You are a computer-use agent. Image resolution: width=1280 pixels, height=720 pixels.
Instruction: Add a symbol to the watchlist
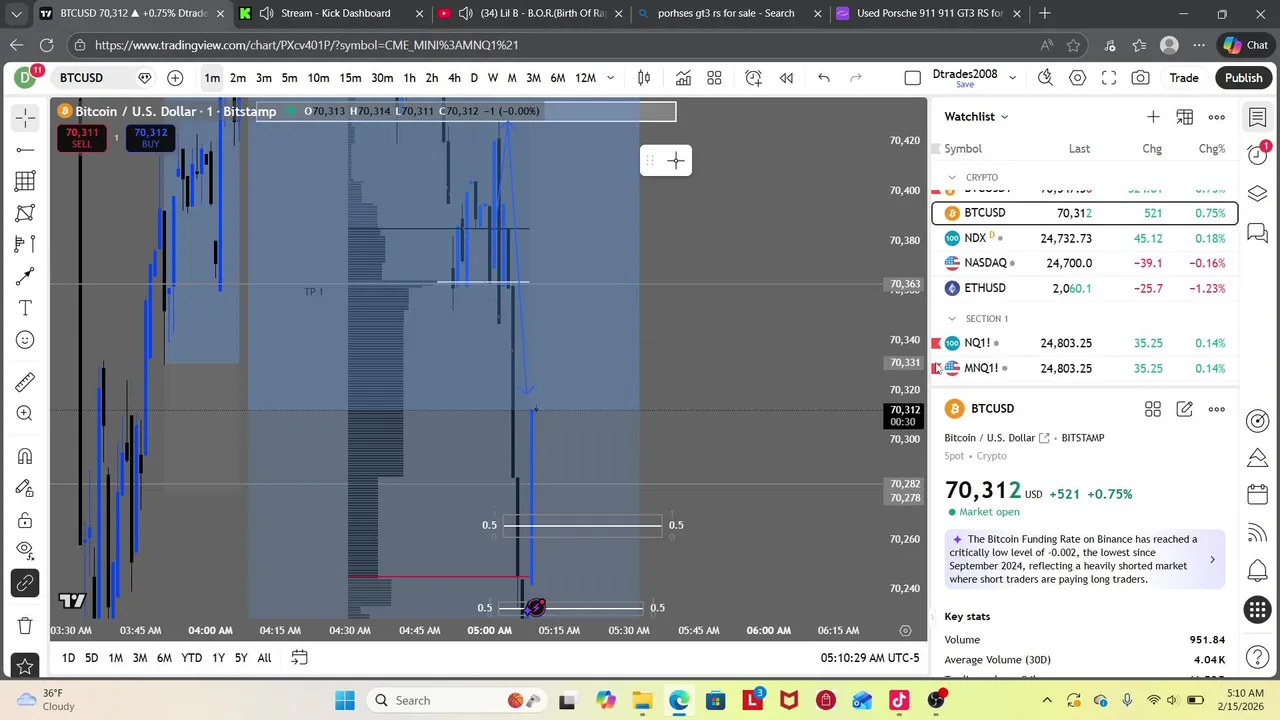[x=1153, y=117]
